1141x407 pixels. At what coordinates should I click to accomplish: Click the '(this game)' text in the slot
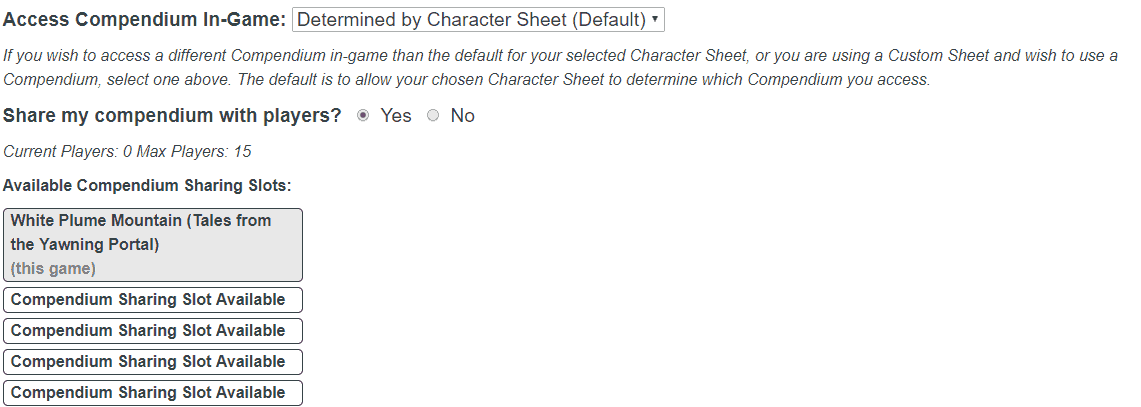click(x=53, y=269)
